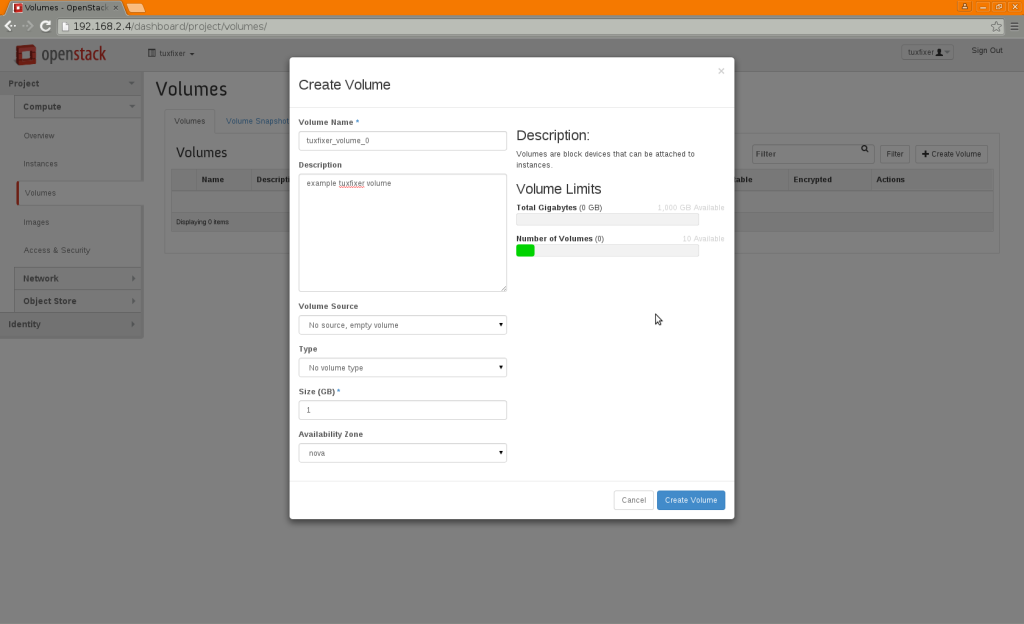
Task: Collapse the Project section
Action: 71,84
